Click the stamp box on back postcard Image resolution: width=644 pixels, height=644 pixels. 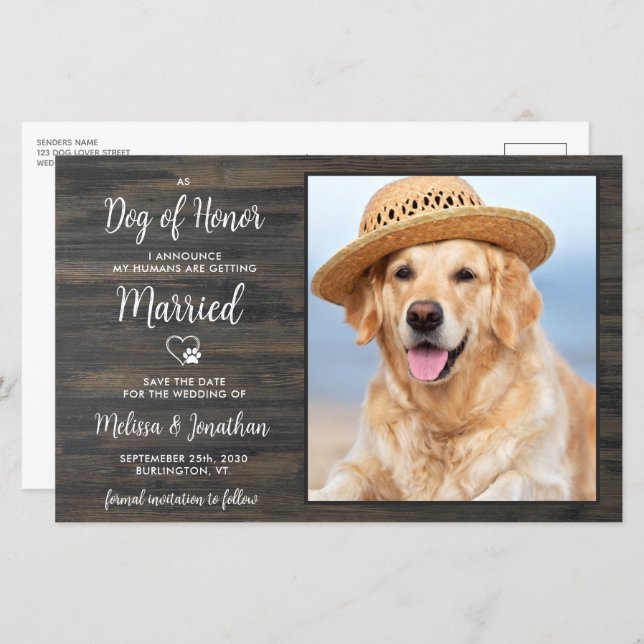click(x=535, y=150)
